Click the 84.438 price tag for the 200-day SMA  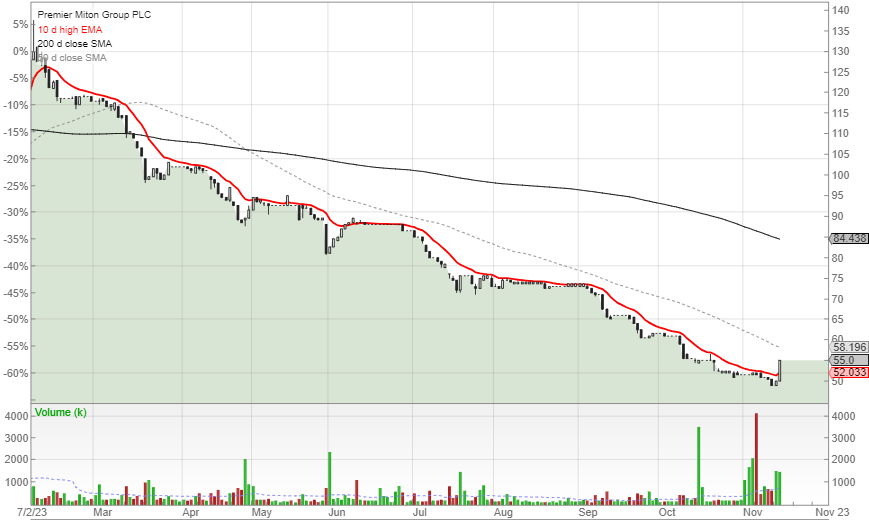coord(849,238)
